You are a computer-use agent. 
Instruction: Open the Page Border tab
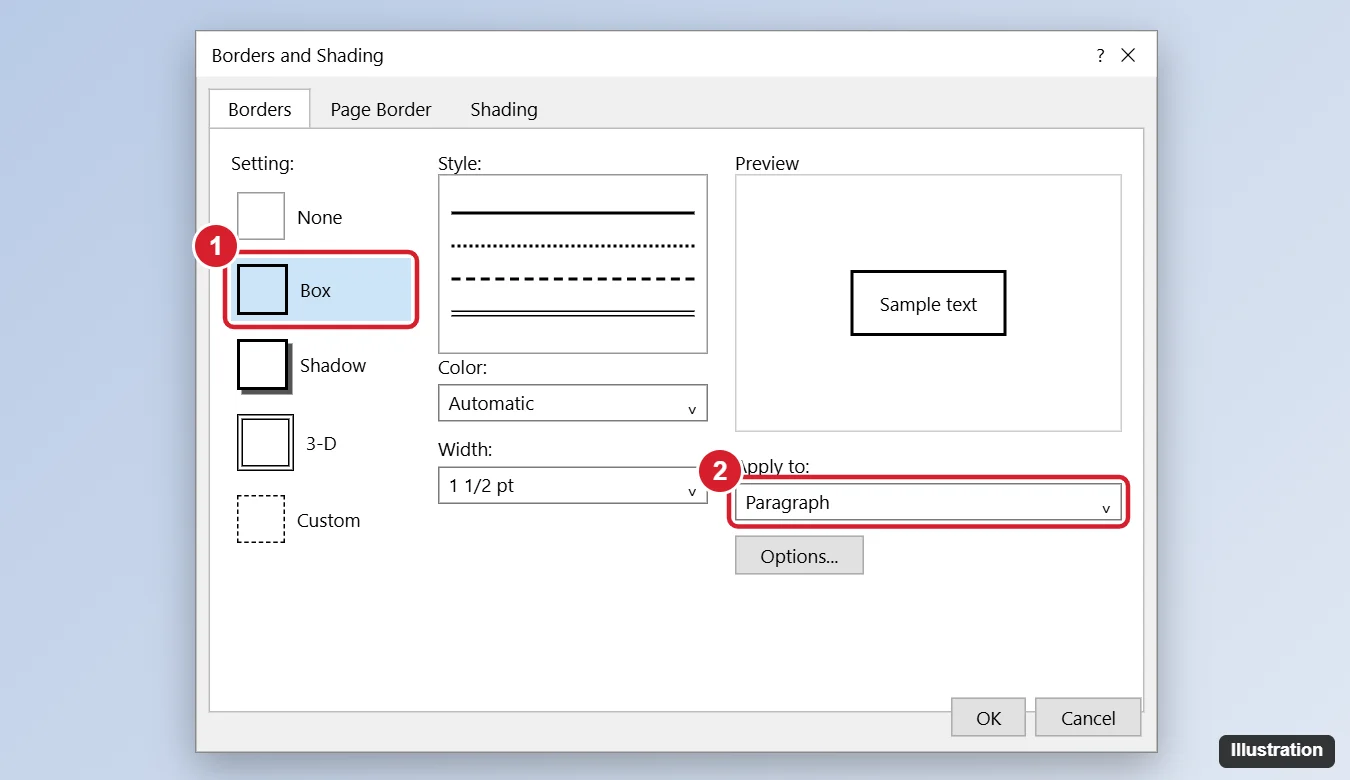381,109
